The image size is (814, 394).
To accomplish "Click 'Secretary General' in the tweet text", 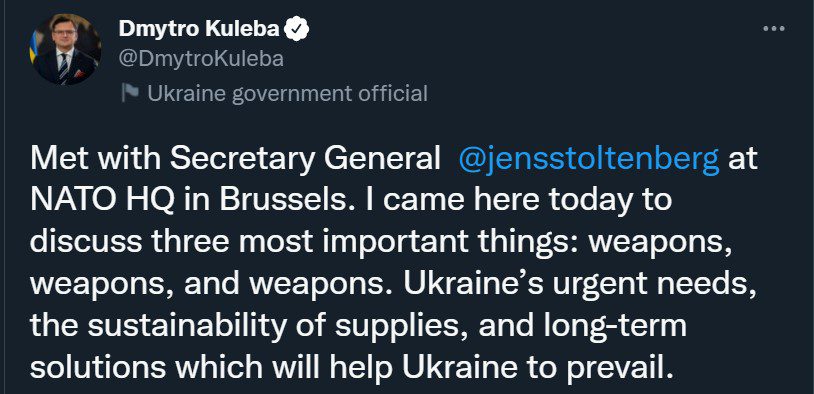I will (305, 160).
